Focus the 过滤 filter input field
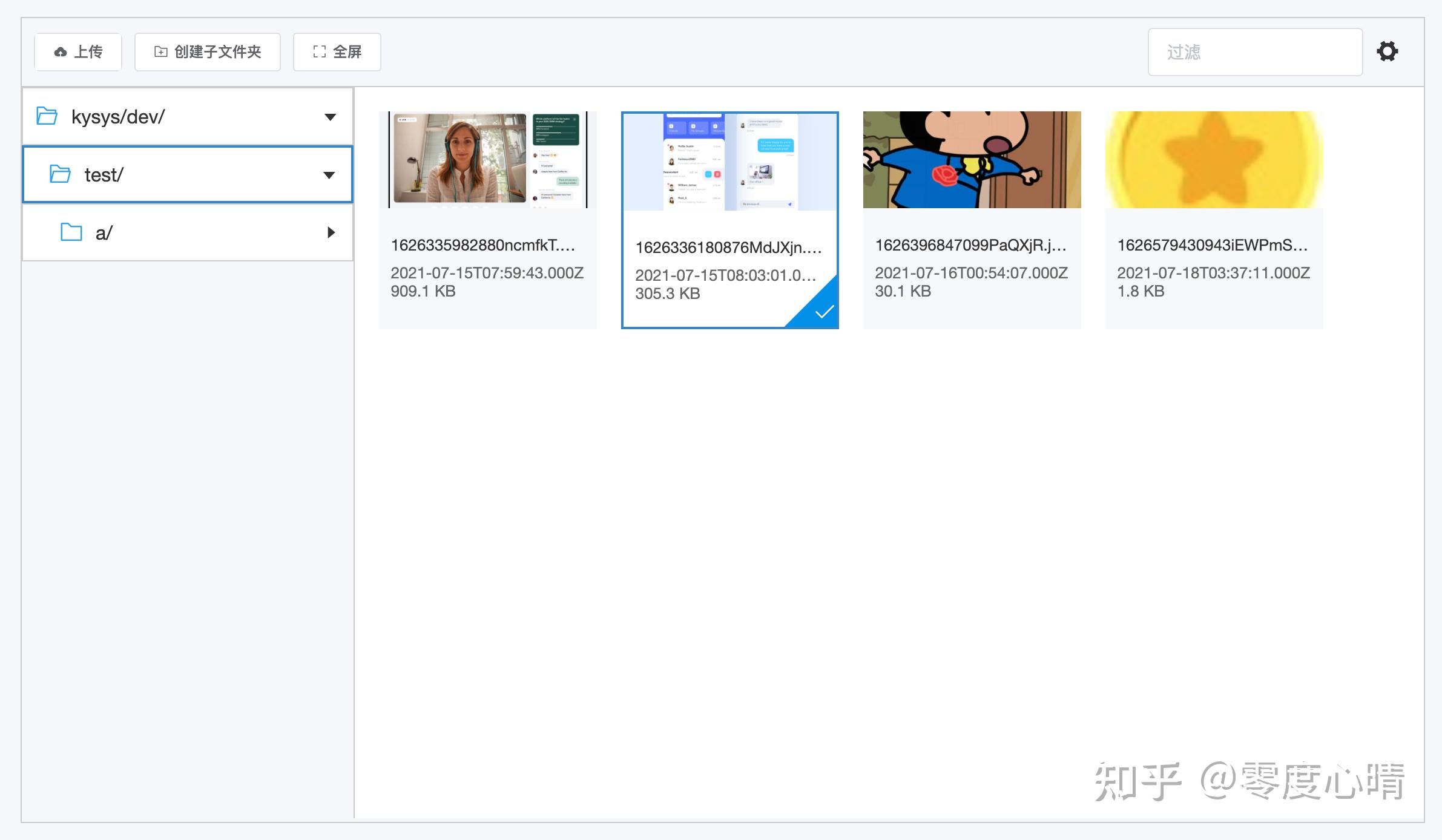 tap(1255, 52)
